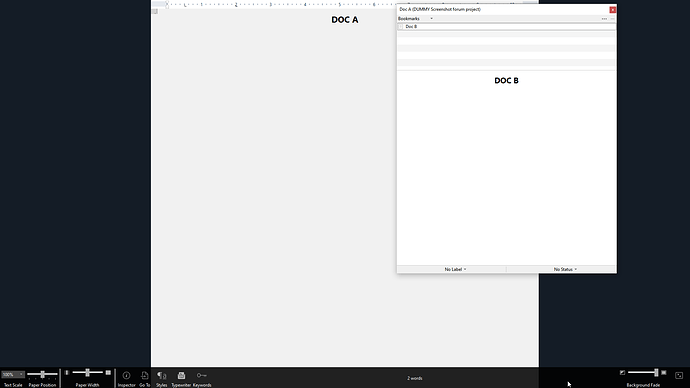The width and height of the screenshot is (690, 388).
Task: Exit composition mode with corner arrows icon
Action: coord(679,375)
